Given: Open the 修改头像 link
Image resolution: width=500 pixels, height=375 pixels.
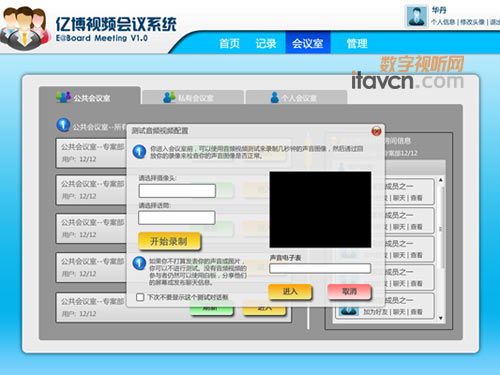Looking at the screenshot, I should click(x=472, y=22).
